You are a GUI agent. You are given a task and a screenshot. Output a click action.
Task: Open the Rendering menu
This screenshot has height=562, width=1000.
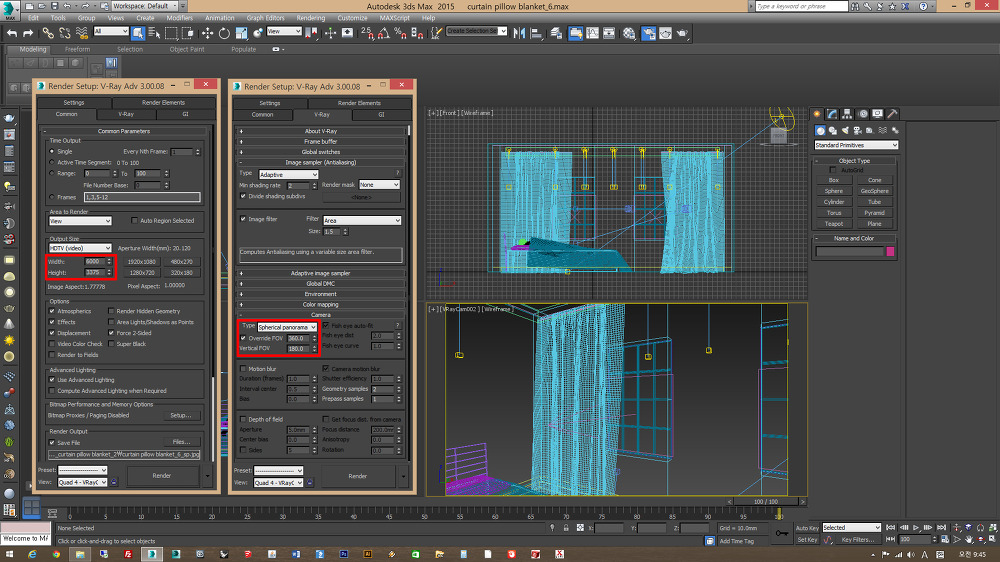311,18
